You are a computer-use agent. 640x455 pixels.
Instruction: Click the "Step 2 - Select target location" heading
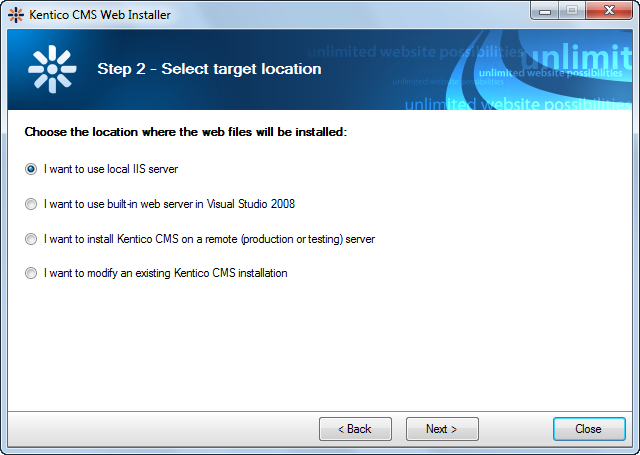[x=209, y=69]
